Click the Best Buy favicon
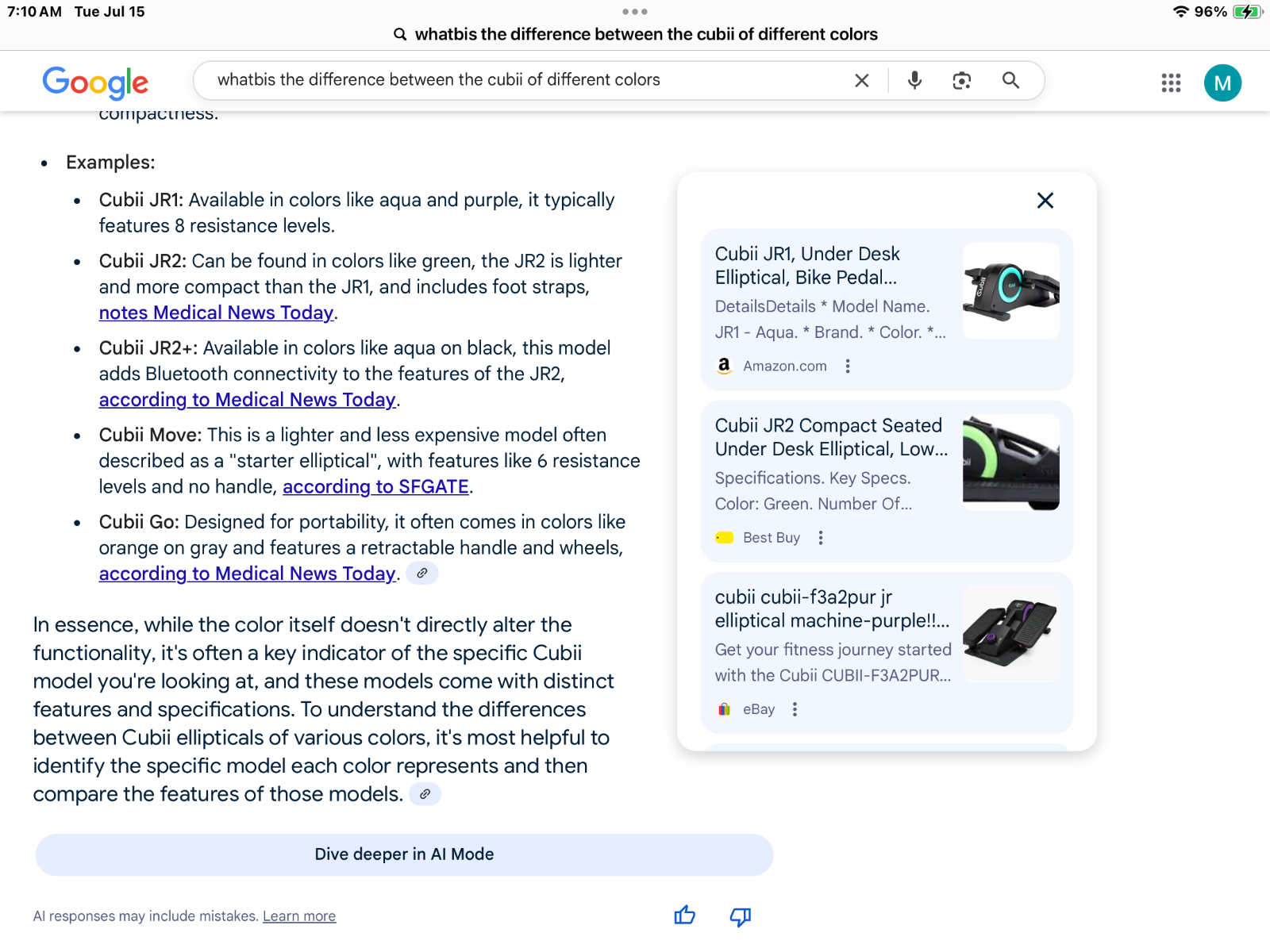Screen dimensions: 1270x952 coord(724,538)
